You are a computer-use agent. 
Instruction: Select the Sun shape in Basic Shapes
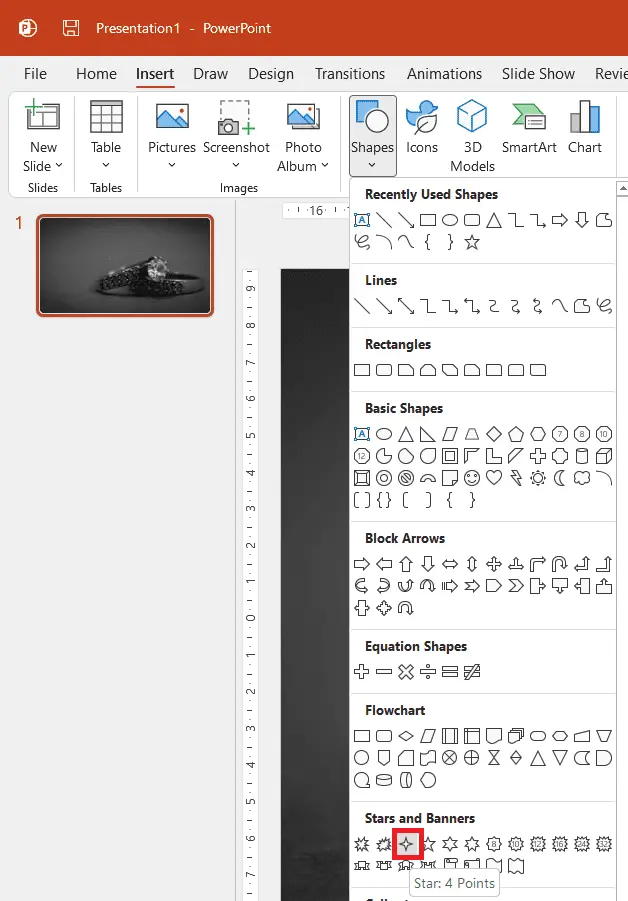click(x=538, y=478)
